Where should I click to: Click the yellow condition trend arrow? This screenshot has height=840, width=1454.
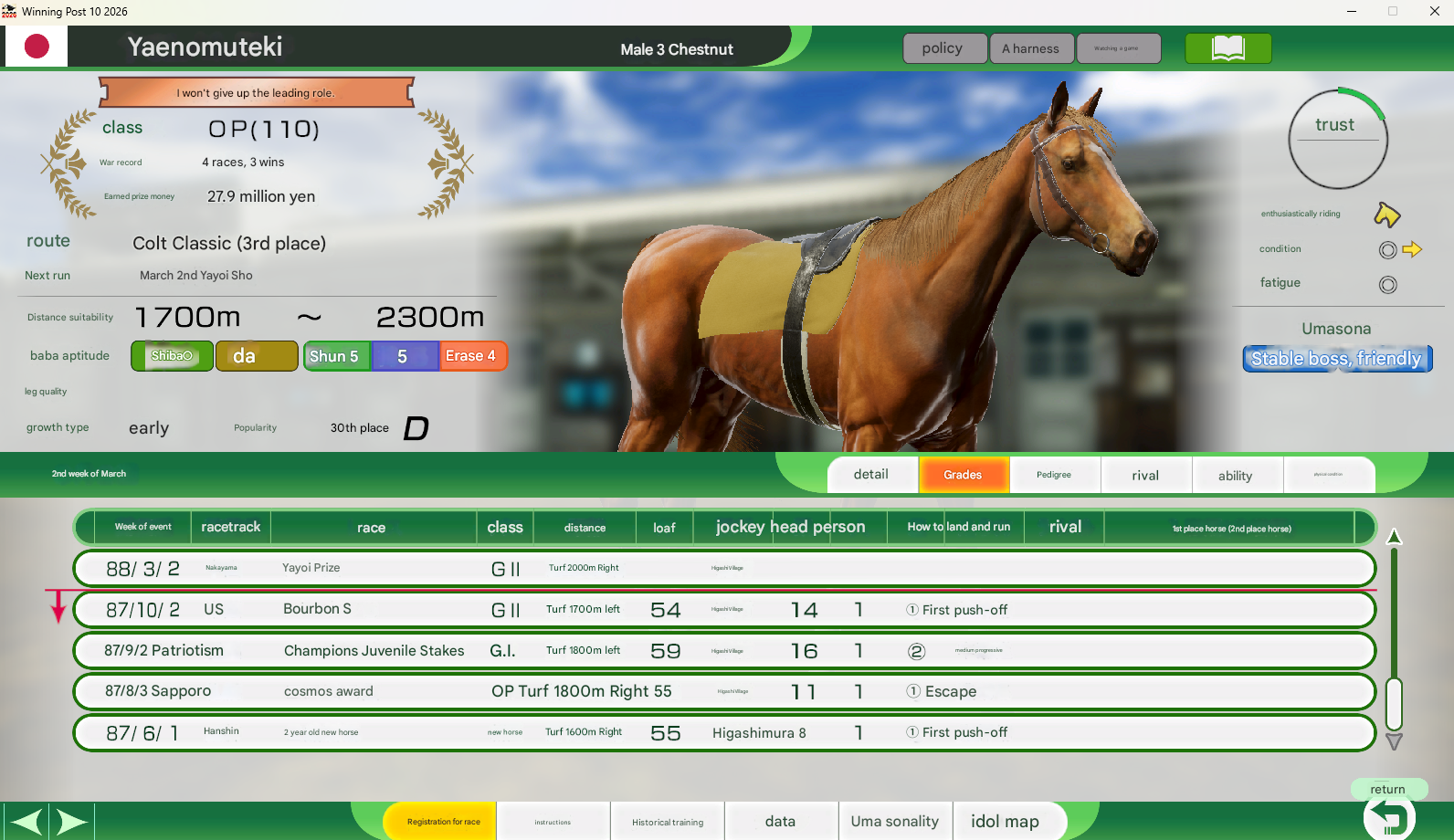tap(1412, 249)
